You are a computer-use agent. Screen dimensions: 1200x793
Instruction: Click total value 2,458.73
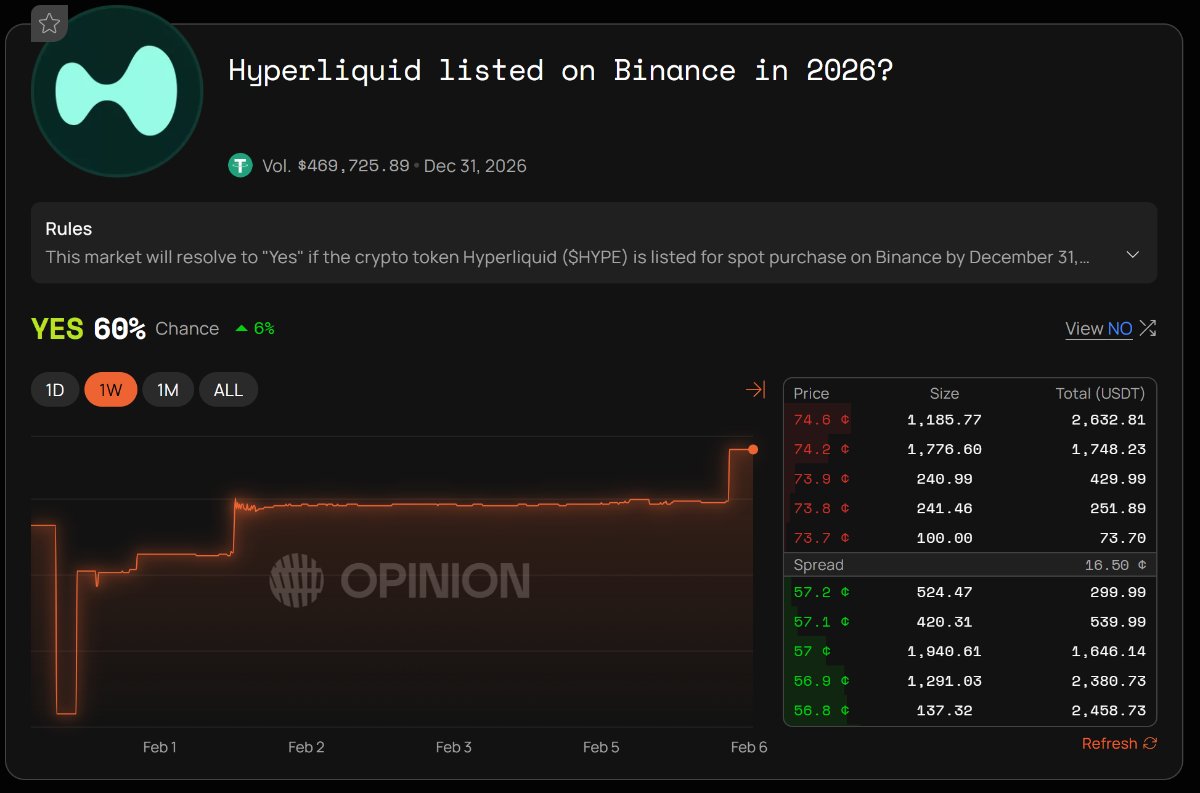[x=1107, y=710]
